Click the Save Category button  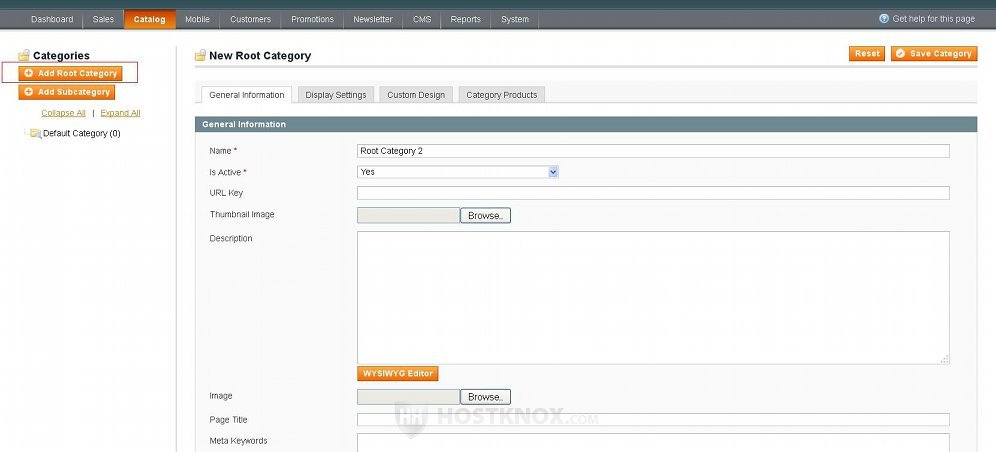934,53
